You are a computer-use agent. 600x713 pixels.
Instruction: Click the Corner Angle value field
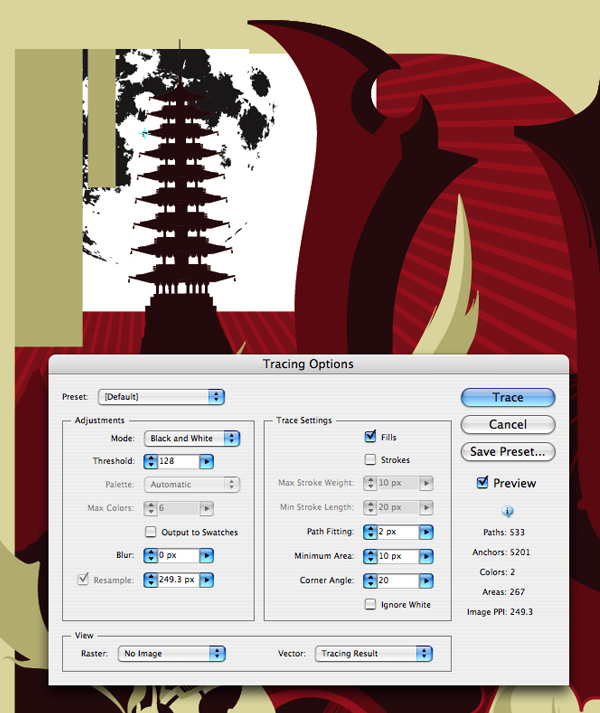398,580
